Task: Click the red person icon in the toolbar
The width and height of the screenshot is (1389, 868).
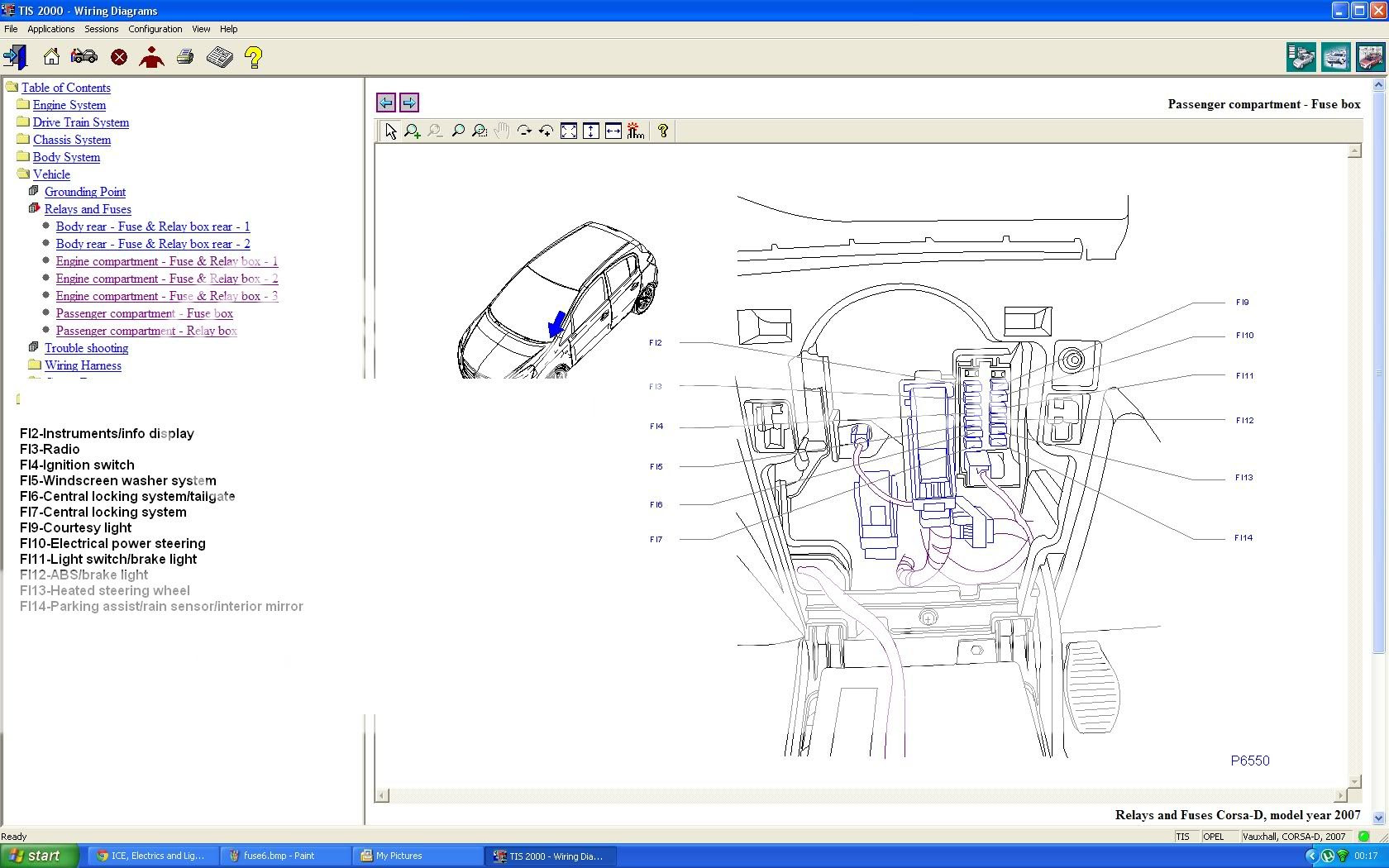Action: coord(152,57)
